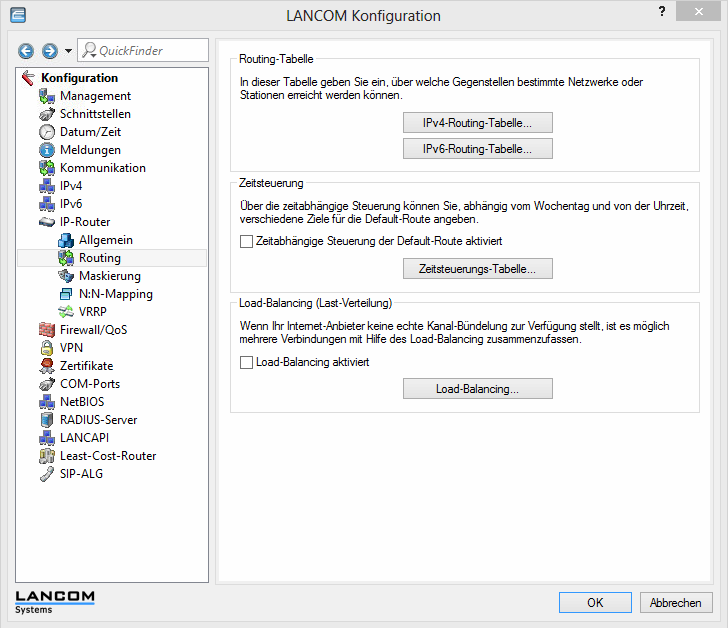The height and width of the screenshot is (628, 728).
Task: Open the IPv4-Routing-Tabelle
Action: 478,123
